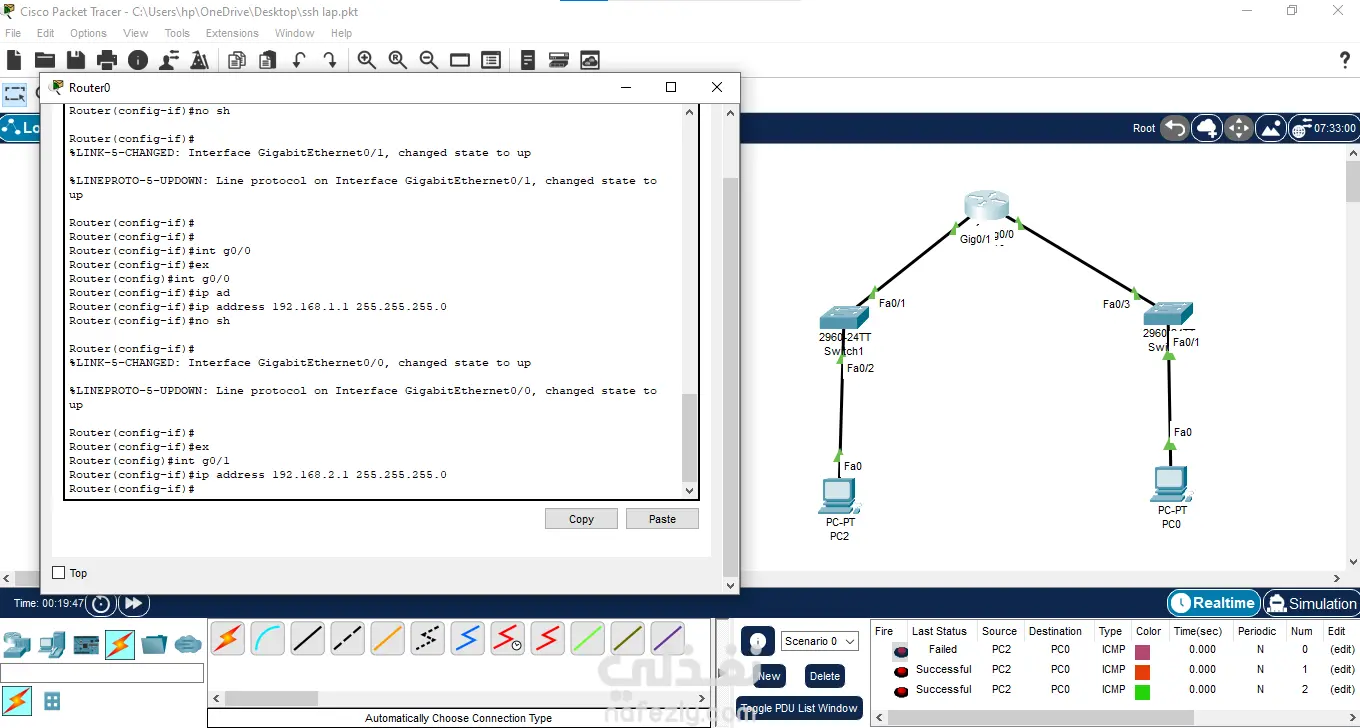Zoom out of the workspace
This screenshot has width=1360, height=728.
pyautogui.click(x=429, y=60)
